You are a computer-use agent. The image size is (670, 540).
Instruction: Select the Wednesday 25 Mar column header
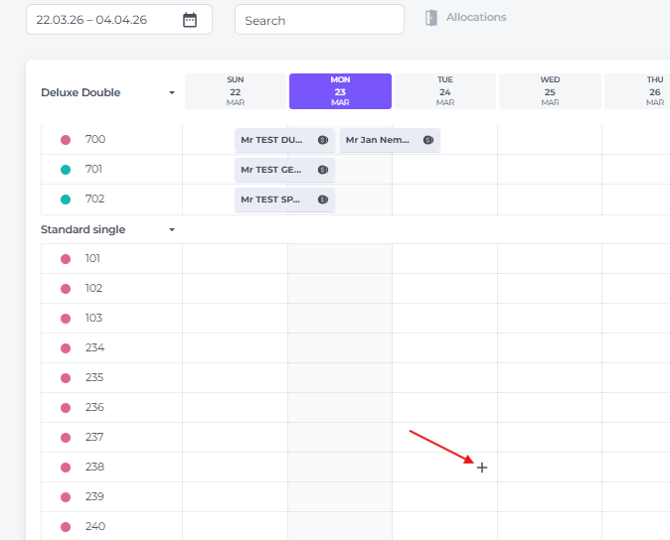[x=550, y=91]
